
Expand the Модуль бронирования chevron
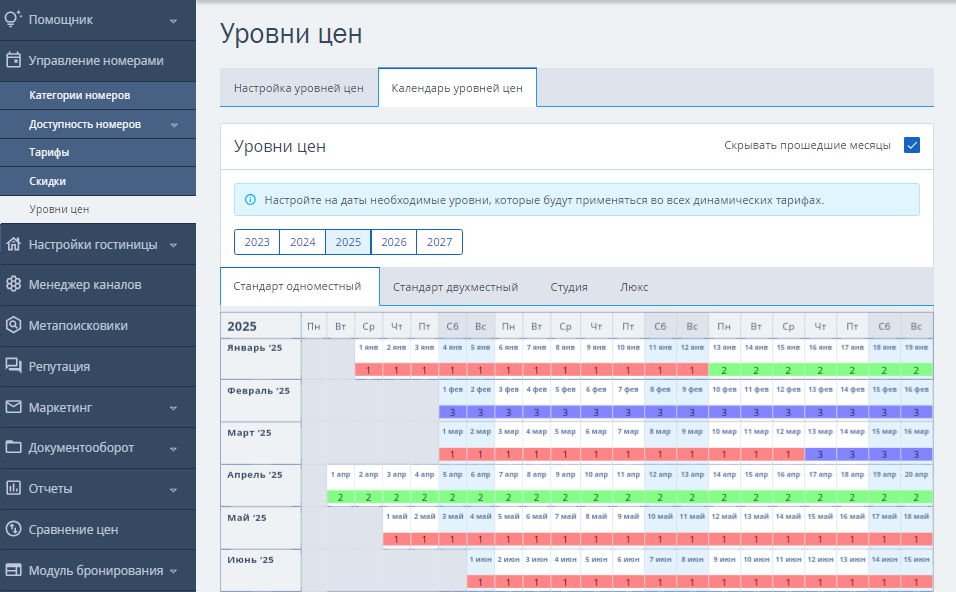[x=173, y=571]
